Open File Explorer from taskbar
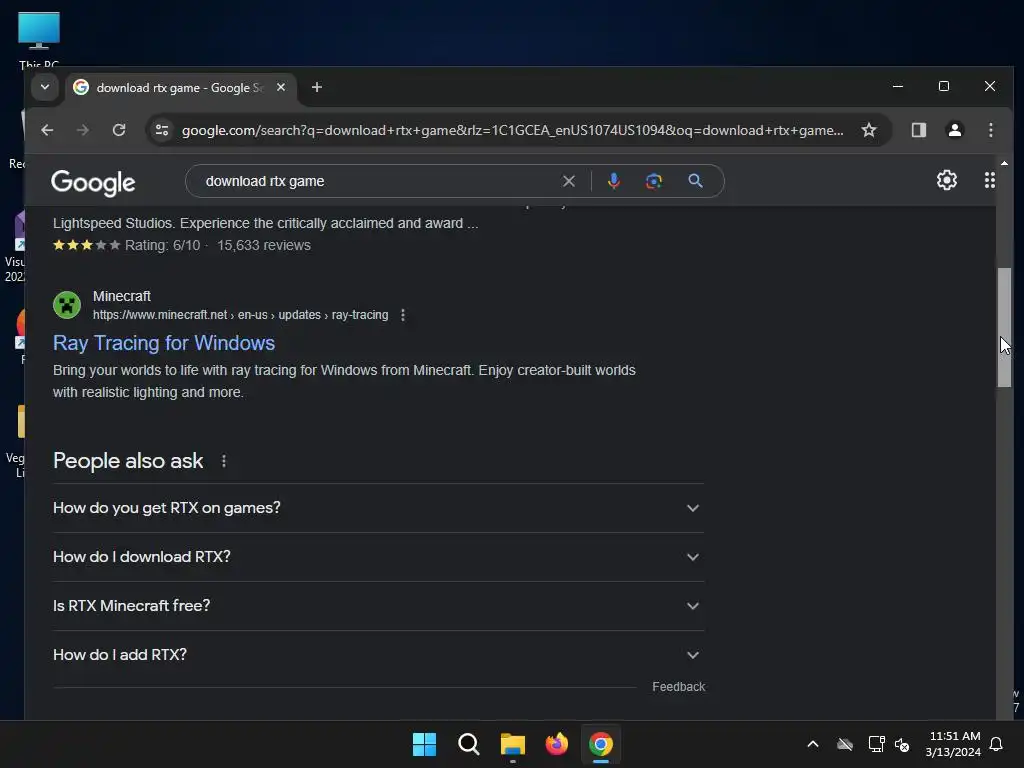The height and width of the screenshot is (768, 1024). tap(513, 744)
